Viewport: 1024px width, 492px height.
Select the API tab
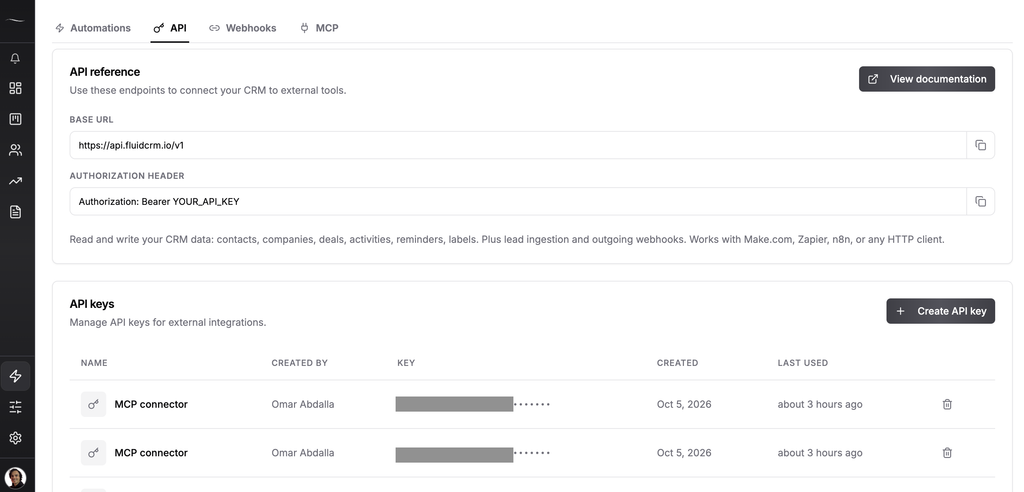click(170, 28)
